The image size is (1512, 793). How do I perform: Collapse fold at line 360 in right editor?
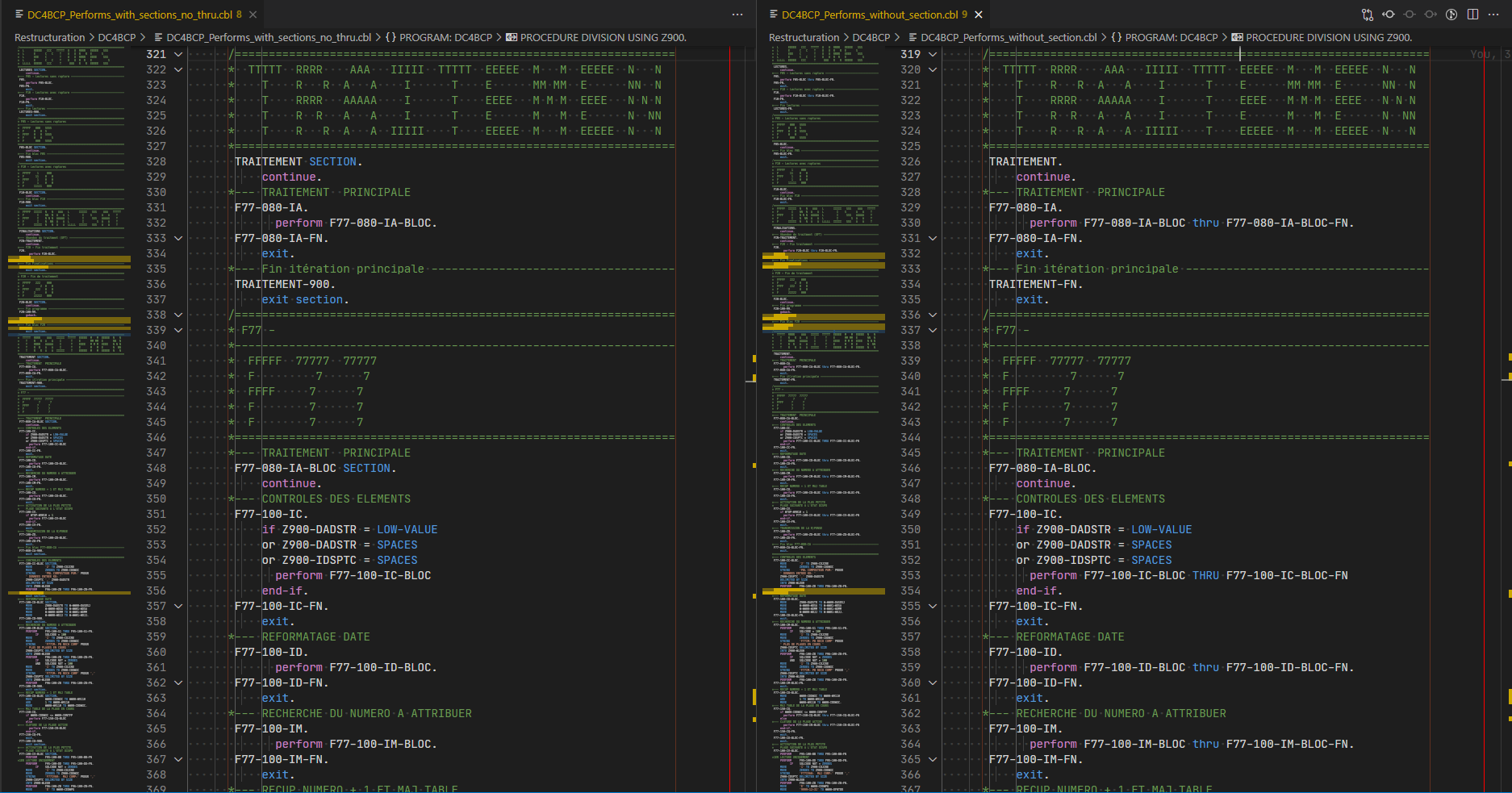[933, 682]
